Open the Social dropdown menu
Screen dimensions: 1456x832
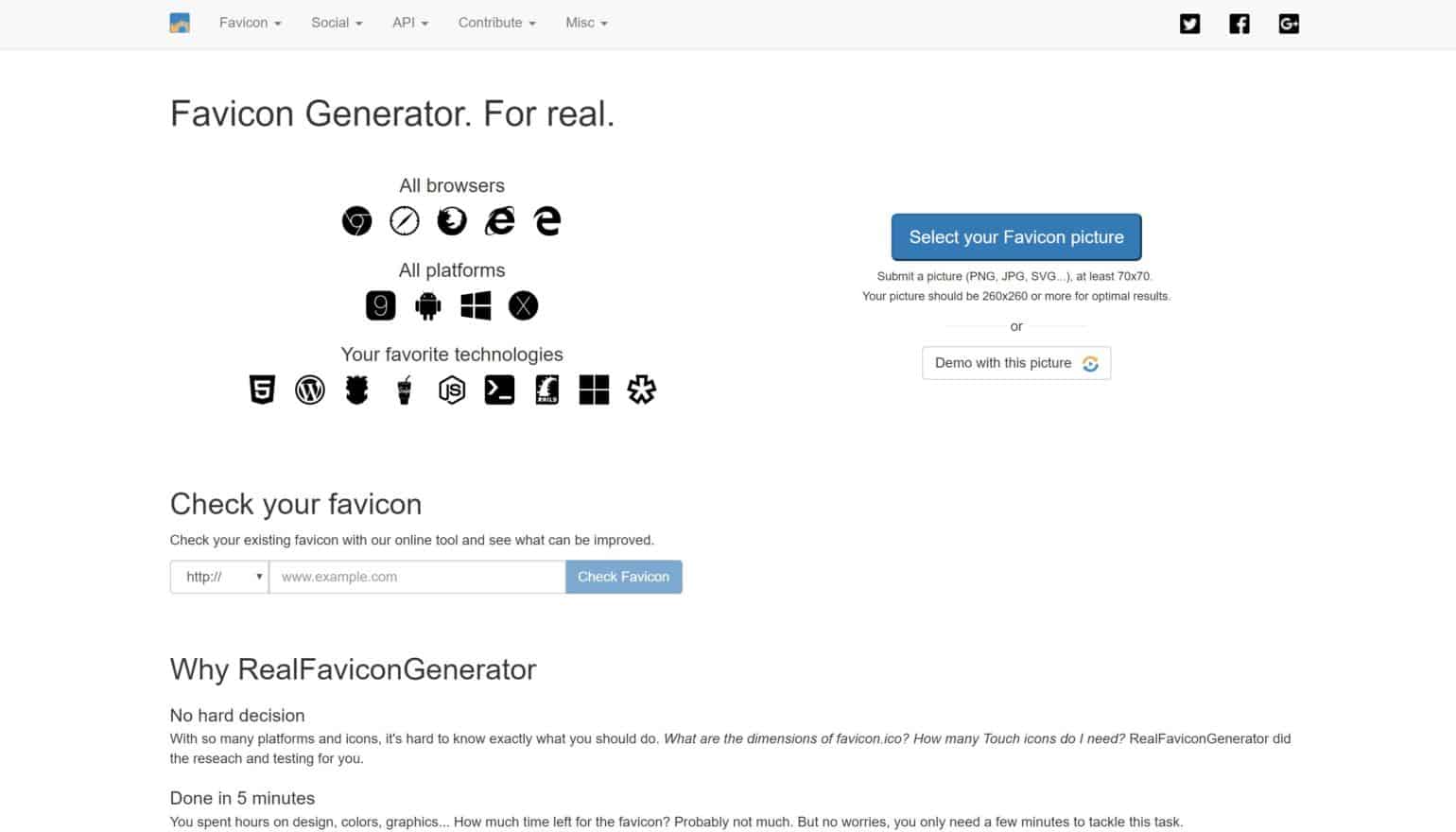[x=337, y=23]
